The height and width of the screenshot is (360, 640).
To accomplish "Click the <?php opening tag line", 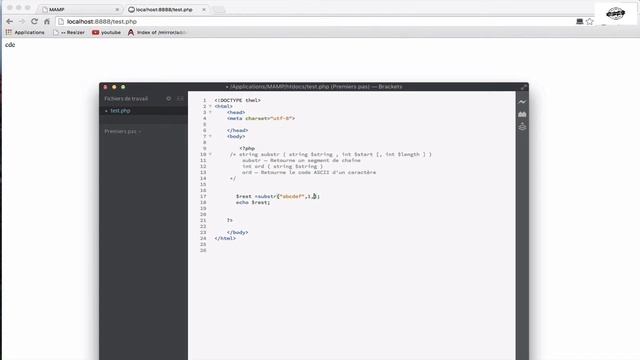I will click(247, 149).
